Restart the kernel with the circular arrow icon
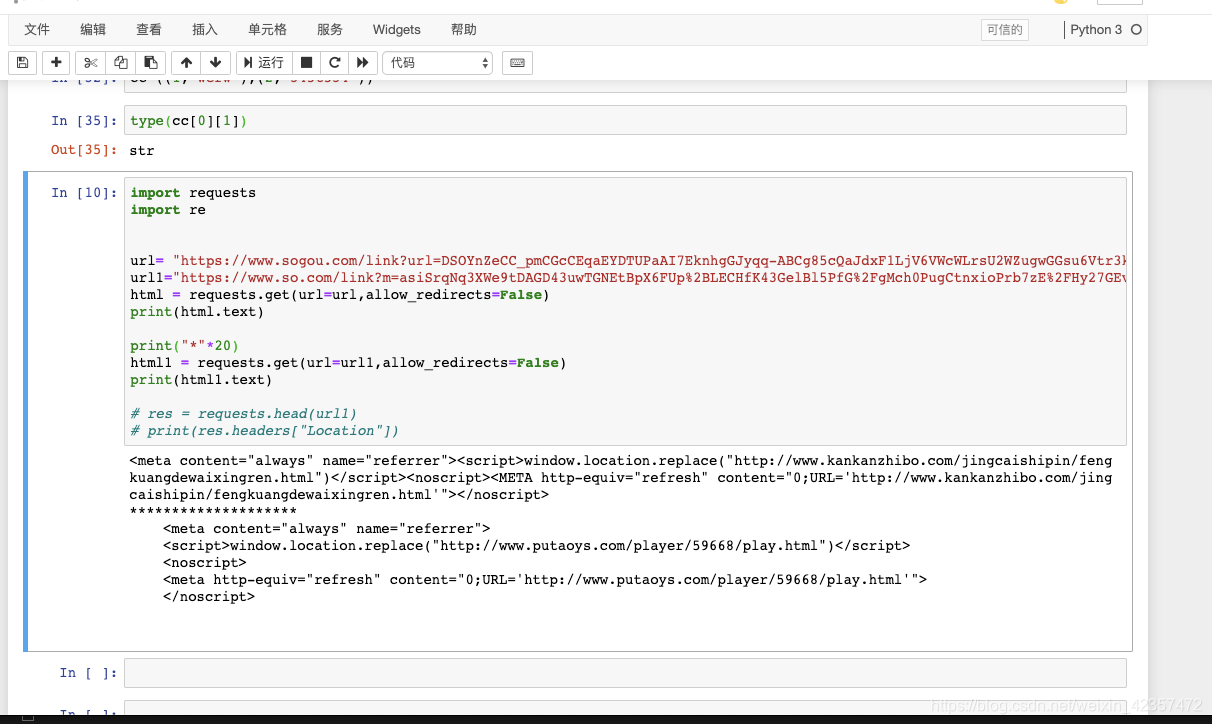 coord(335,62)
